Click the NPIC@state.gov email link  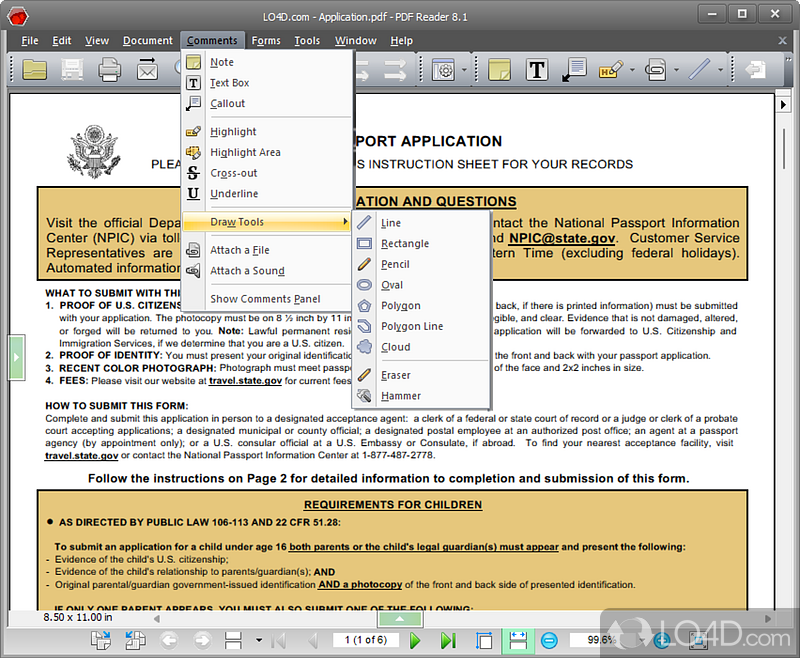[562, 238]
